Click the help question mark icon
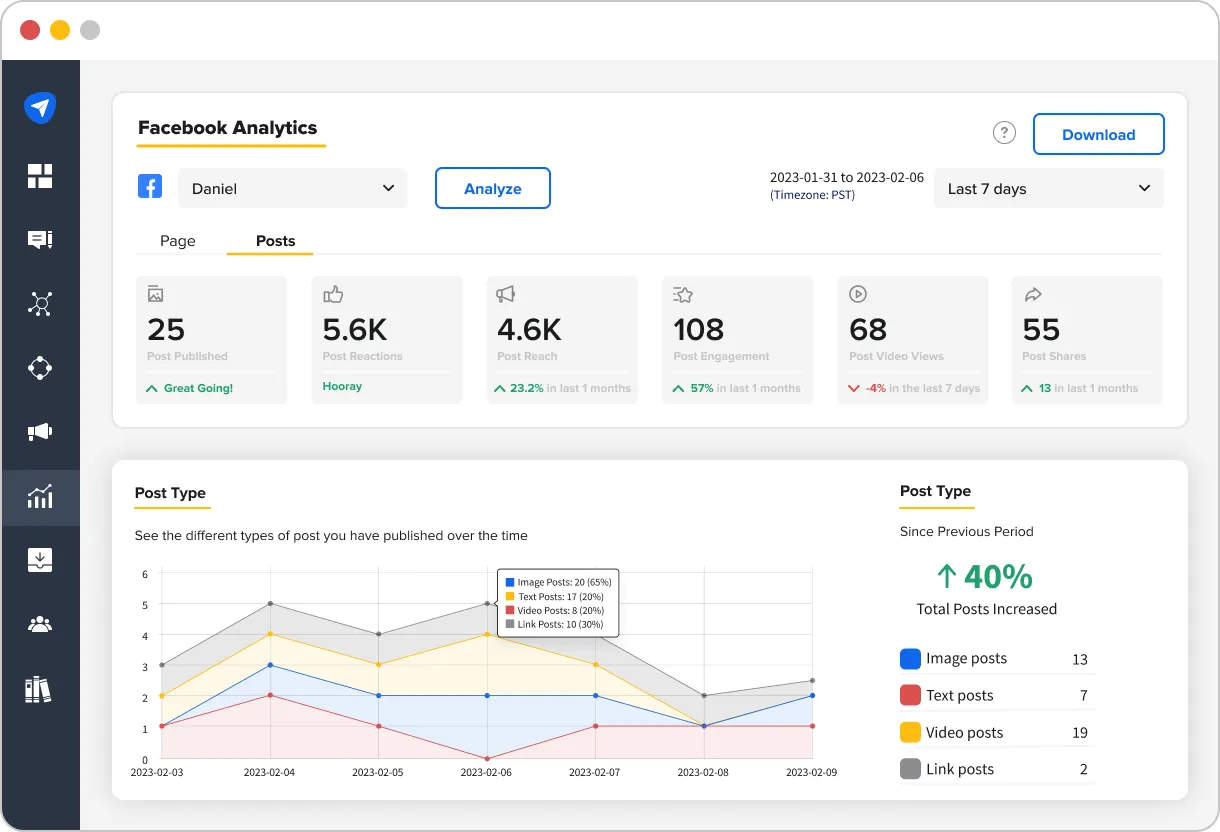Screen dimensions: 1220x832 point(1004,132)
